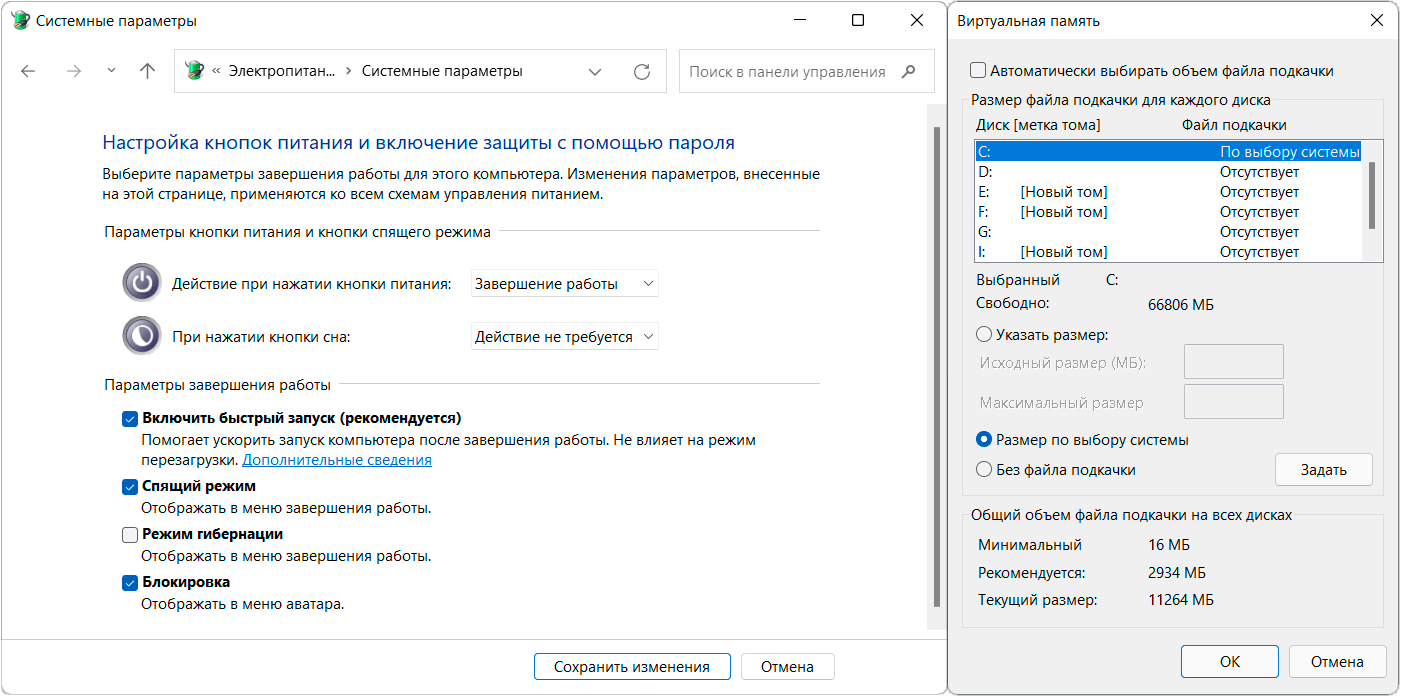This screenshot has height=696, width=1402.
Task: Click the power button icon
Action: 142,283
